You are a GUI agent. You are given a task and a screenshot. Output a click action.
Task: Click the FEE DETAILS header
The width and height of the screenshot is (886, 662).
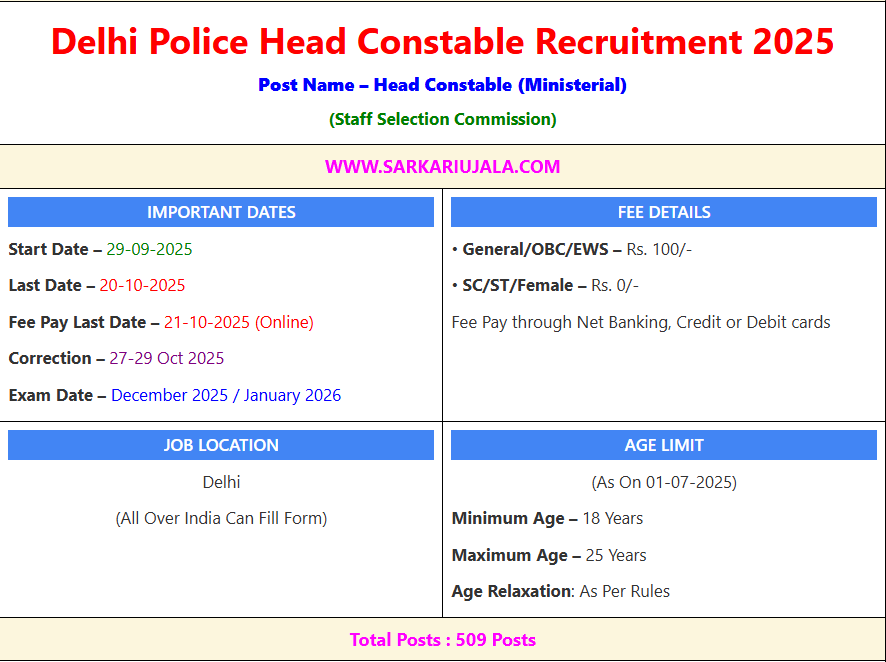coord(664,212)
